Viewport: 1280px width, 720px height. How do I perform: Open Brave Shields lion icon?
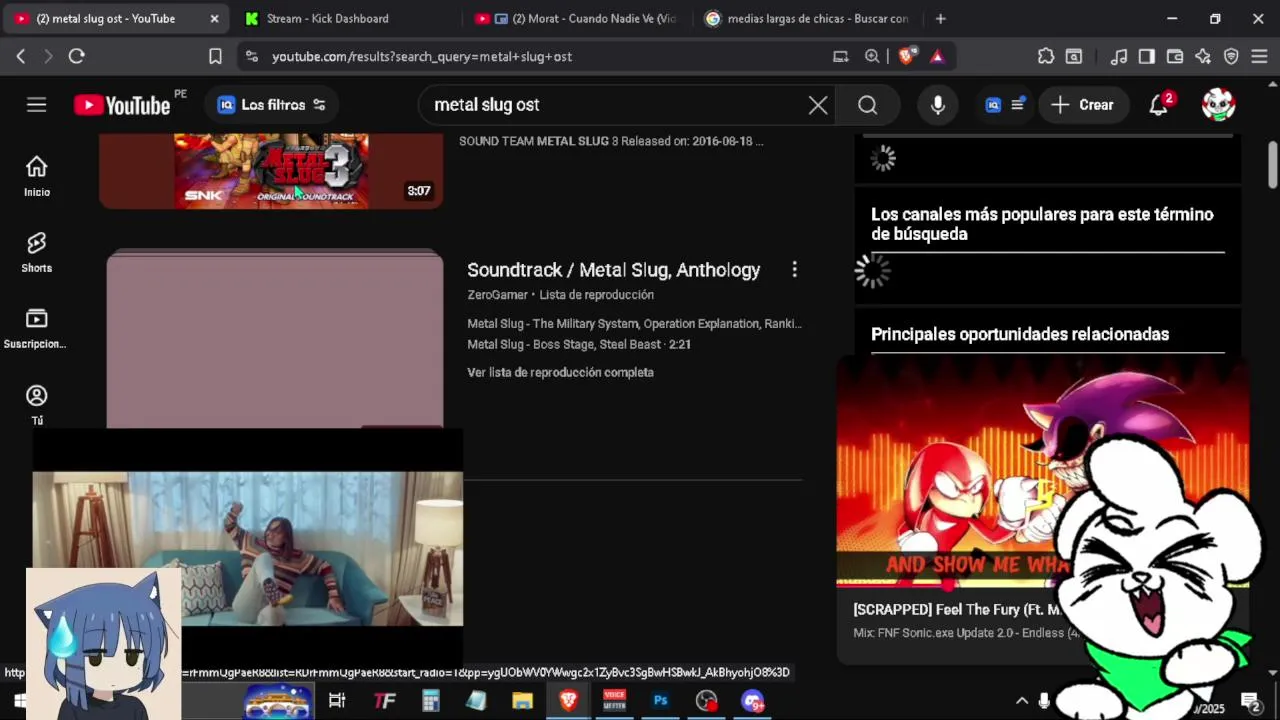click(906, 57)
